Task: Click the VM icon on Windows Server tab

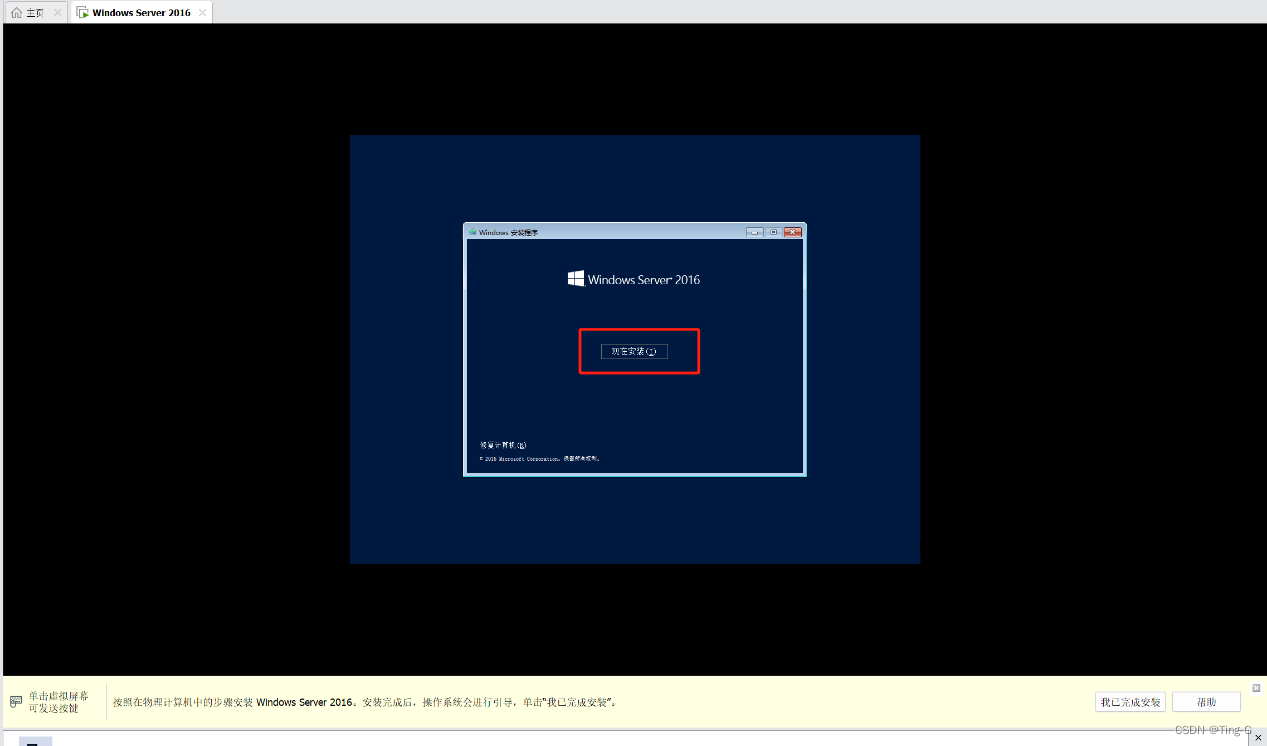Action: coord(82,13)
